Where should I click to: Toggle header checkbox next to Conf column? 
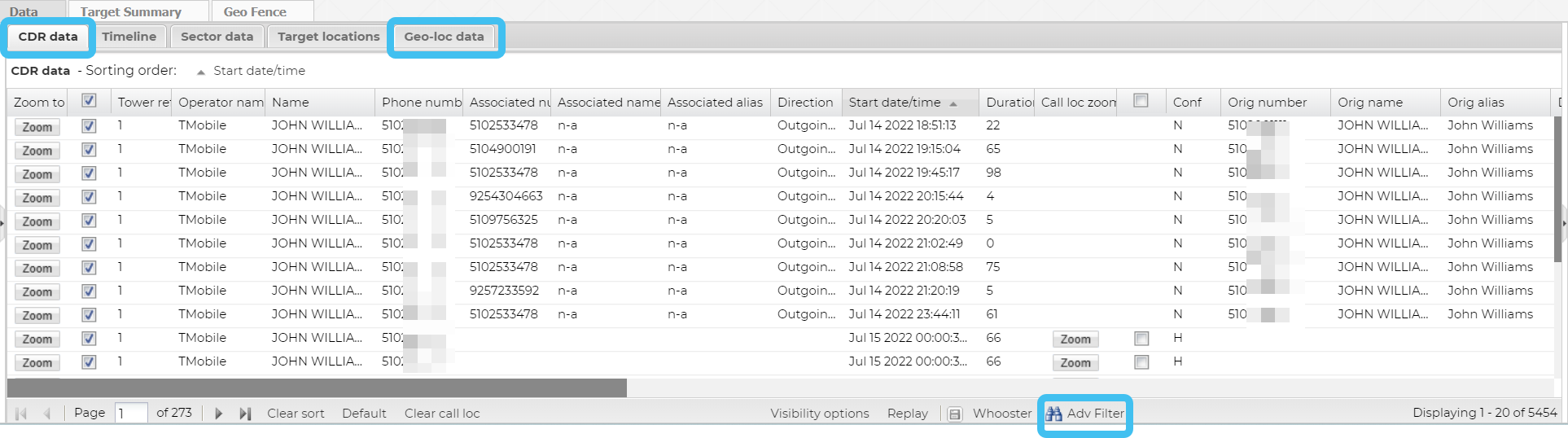point(1141,101)
